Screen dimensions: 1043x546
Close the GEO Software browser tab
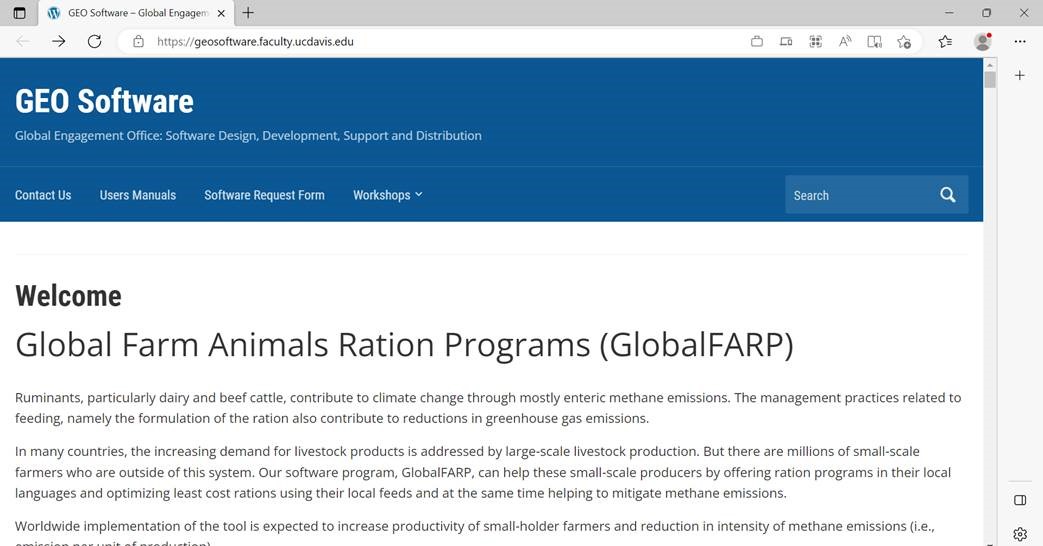(x=221, y=13)
